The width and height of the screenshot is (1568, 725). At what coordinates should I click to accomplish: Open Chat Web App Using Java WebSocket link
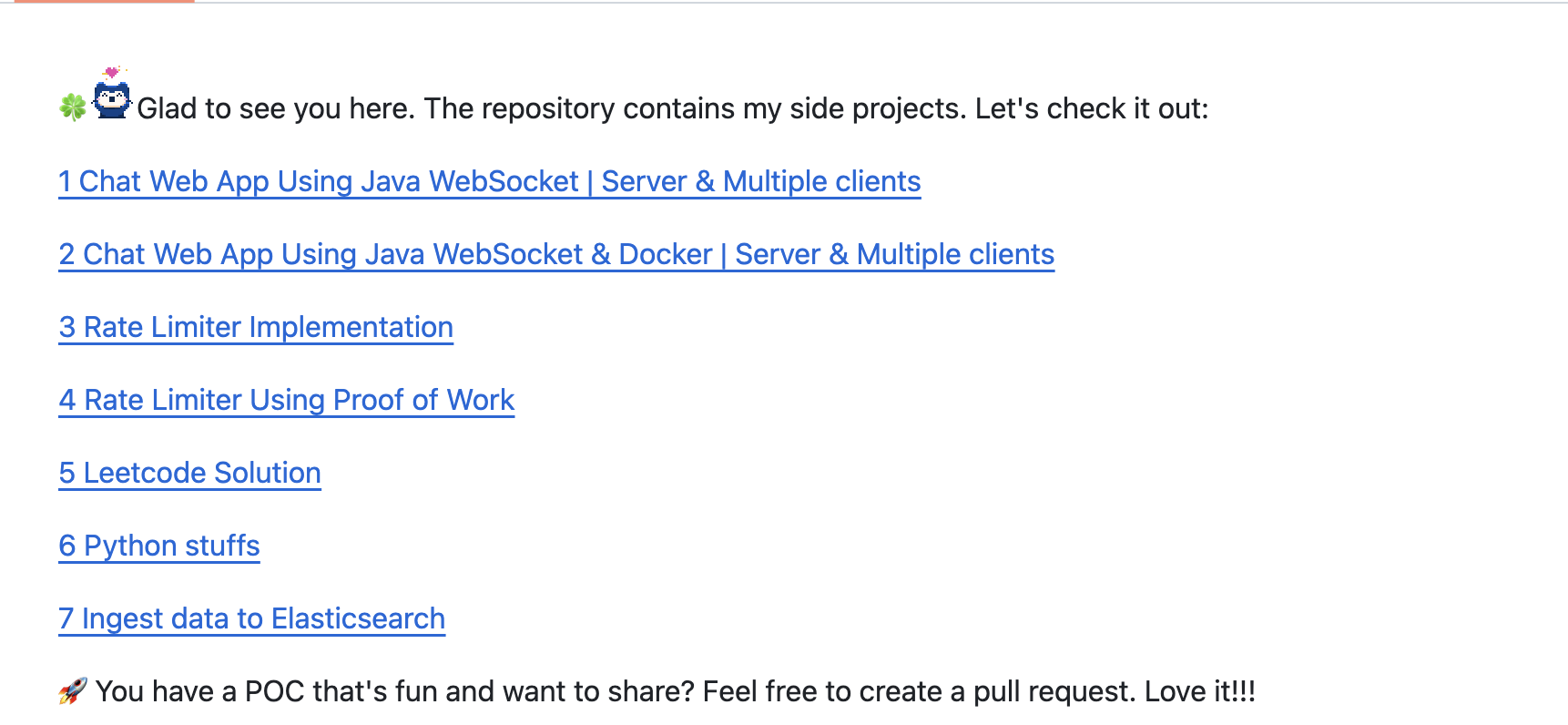point(490,181)
